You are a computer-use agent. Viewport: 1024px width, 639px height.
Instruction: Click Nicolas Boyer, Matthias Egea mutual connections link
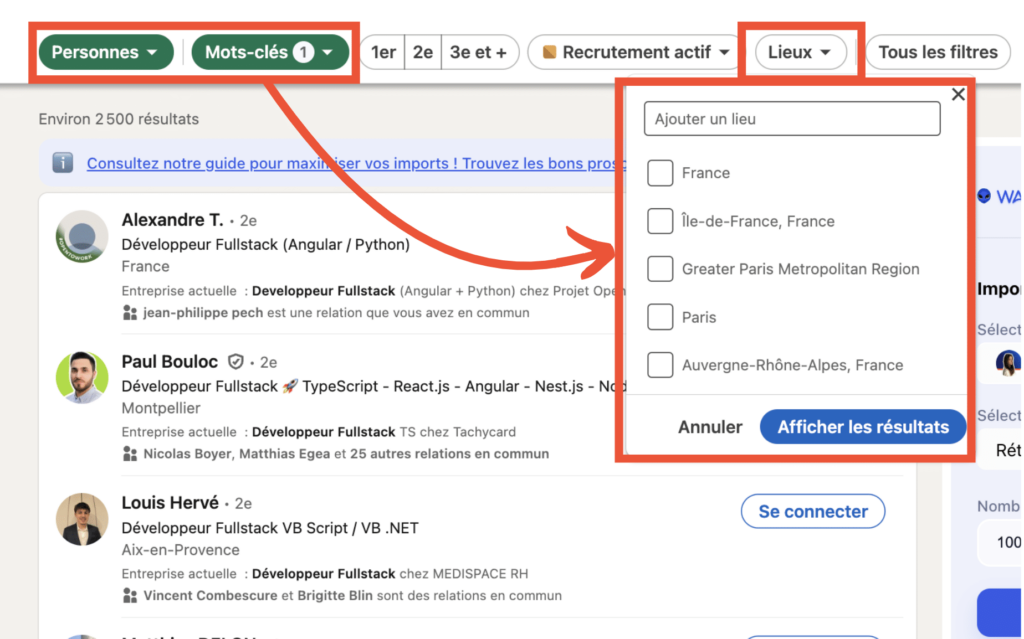point(236,454)
